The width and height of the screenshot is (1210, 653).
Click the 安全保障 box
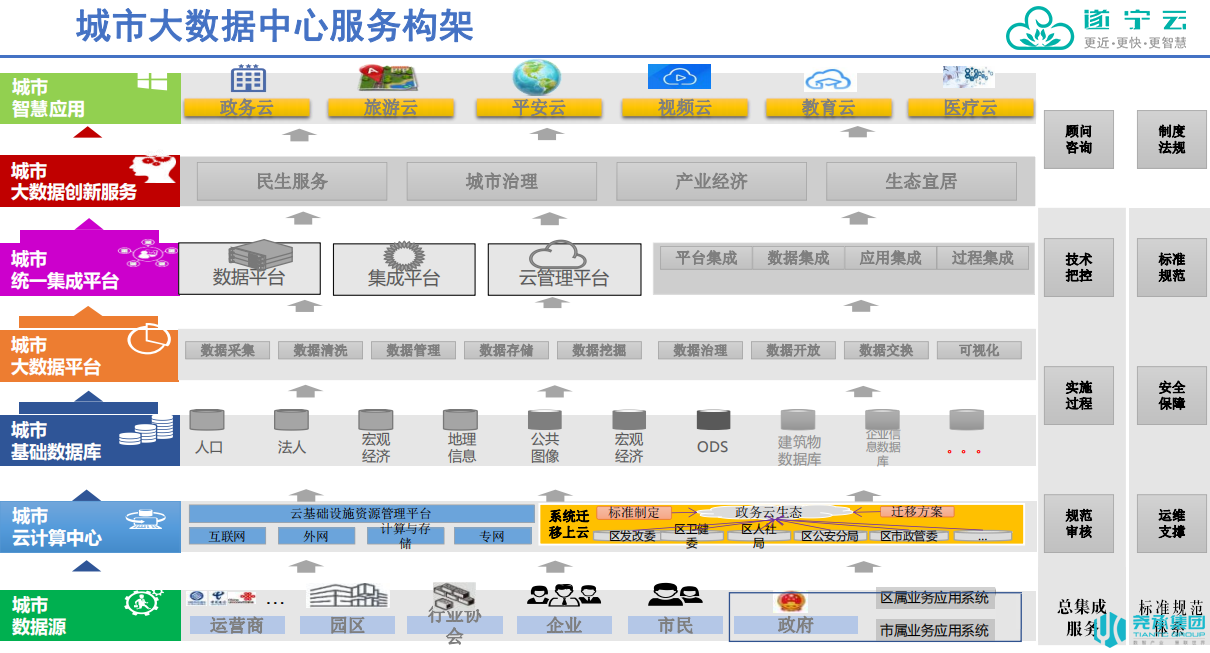(1171, 395)
